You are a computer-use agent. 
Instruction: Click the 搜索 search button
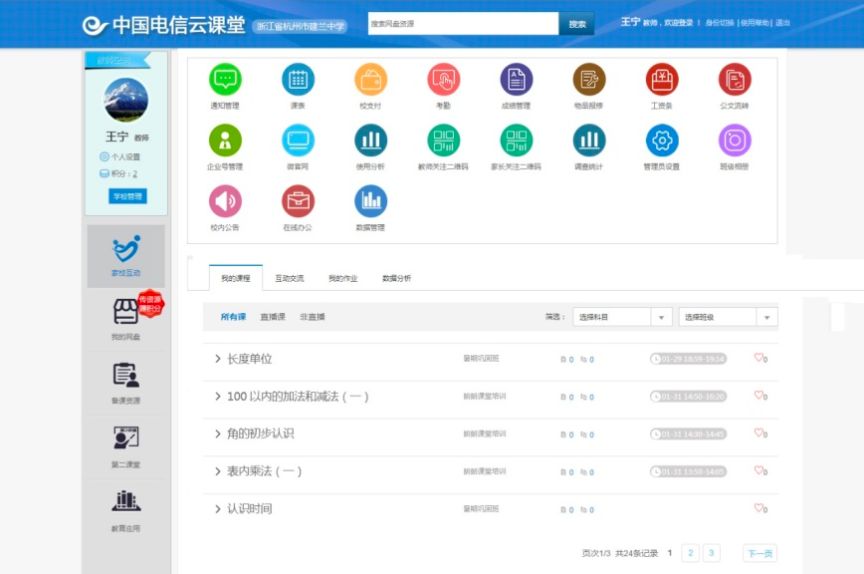pyautogui.click(x=577, y=24)
